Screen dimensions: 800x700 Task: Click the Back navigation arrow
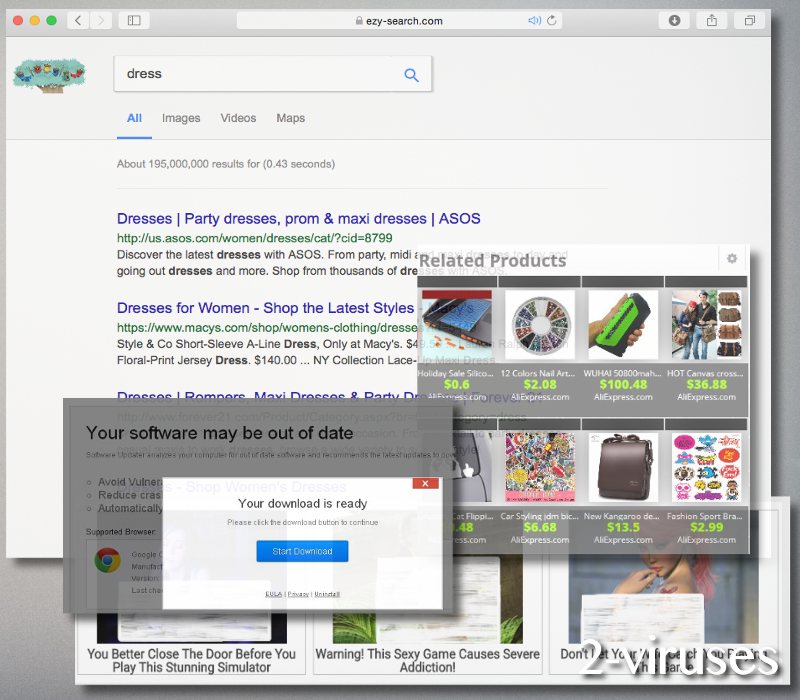point(77,19)
